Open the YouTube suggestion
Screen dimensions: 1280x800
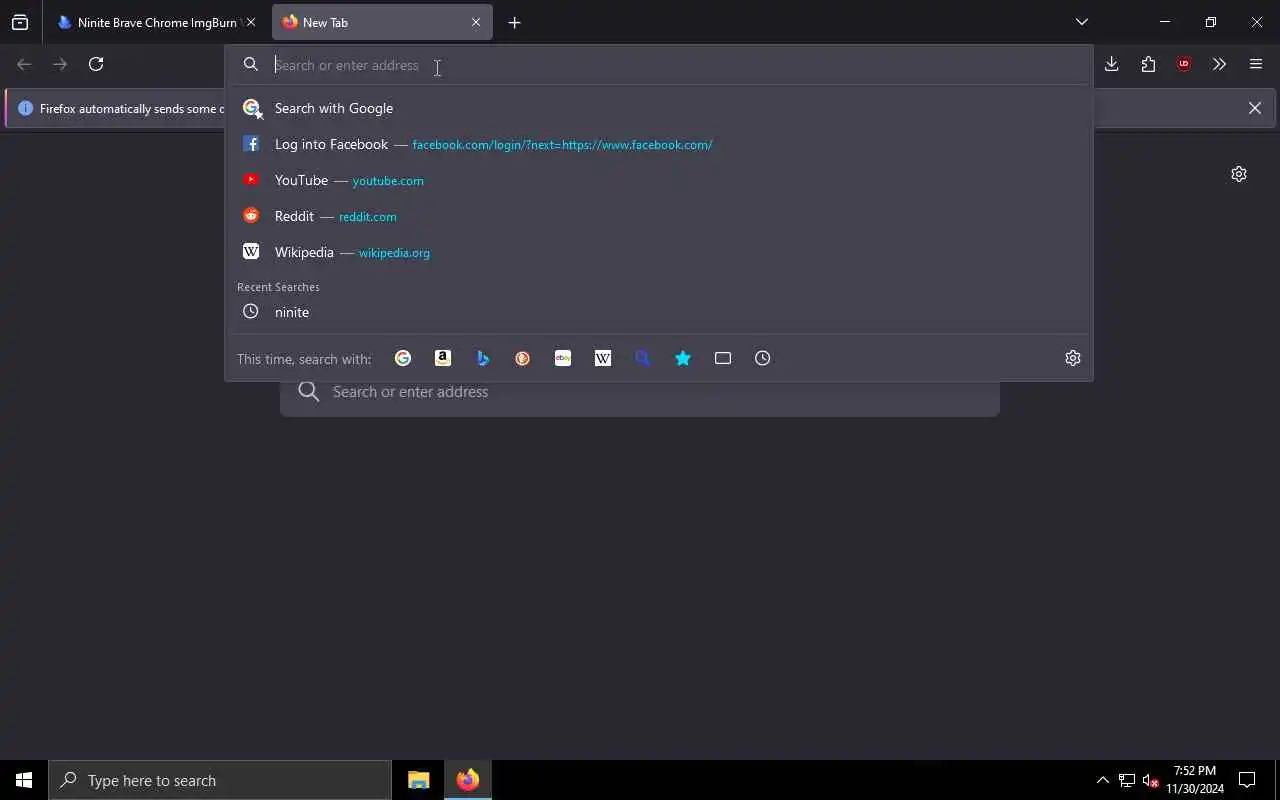click(x=659, y=180)
